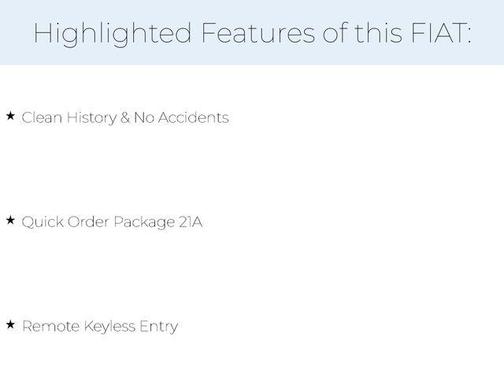Click the word Quick in second bullet
This screenshot has height=378, width=504.
pyautogui.click(x=43, y=222)
